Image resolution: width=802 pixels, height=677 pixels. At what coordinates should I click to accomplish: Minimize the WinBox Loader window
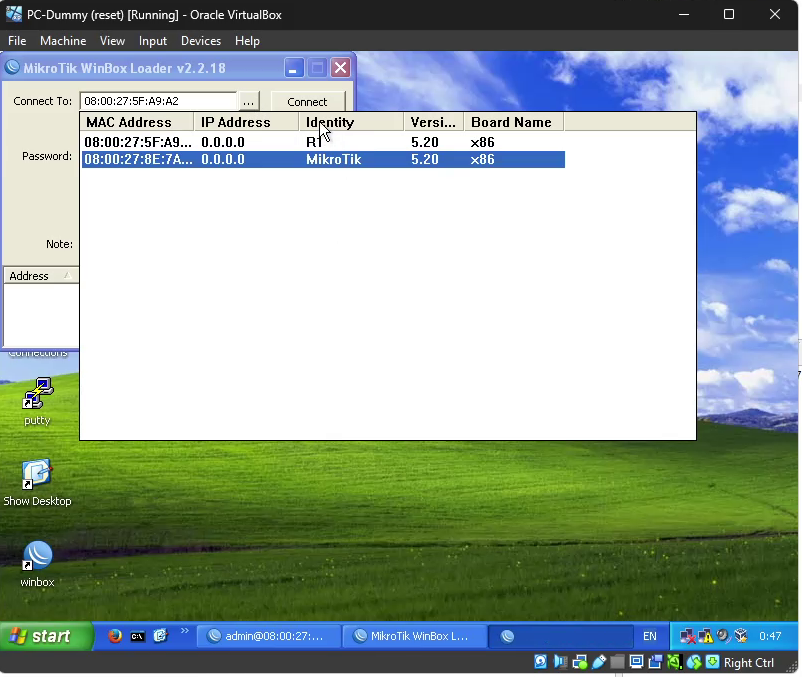click(294, 67)
